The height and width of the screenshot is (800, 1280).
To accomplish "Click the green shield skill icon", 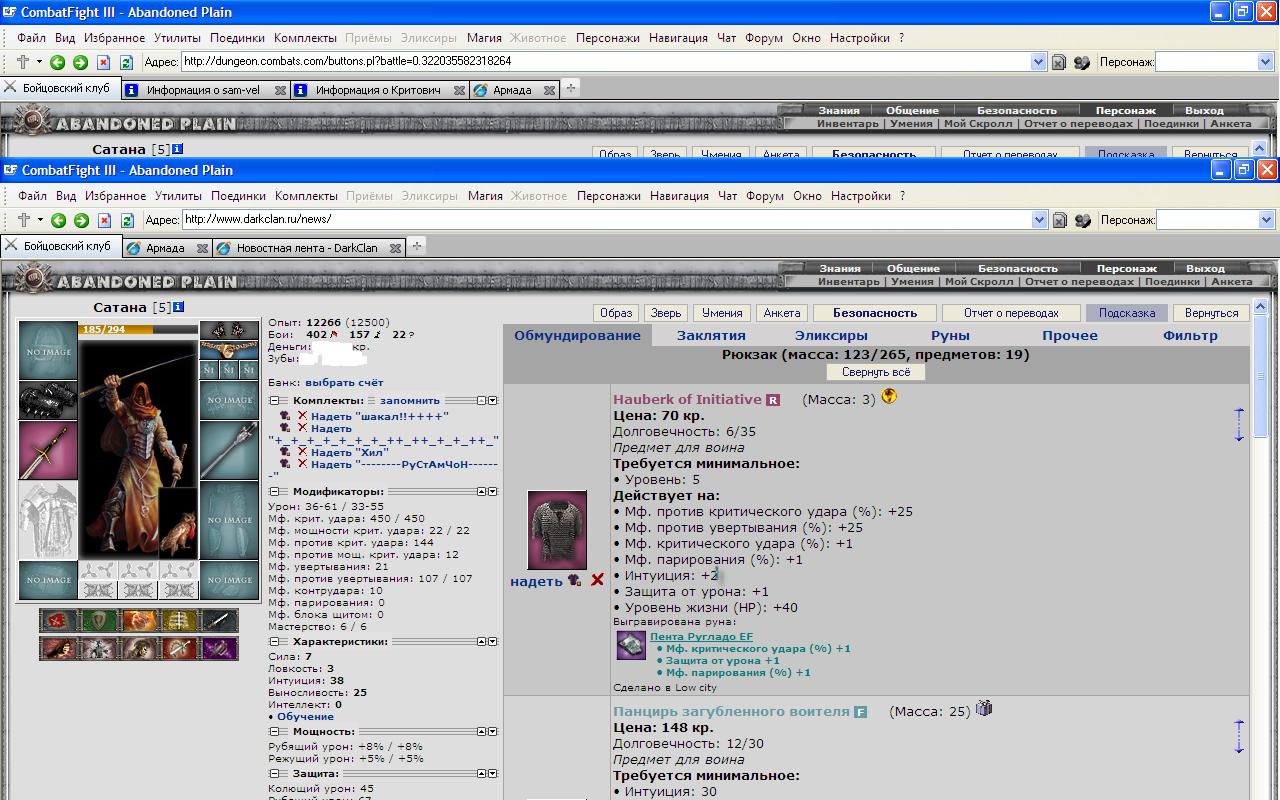I will 99,621.
